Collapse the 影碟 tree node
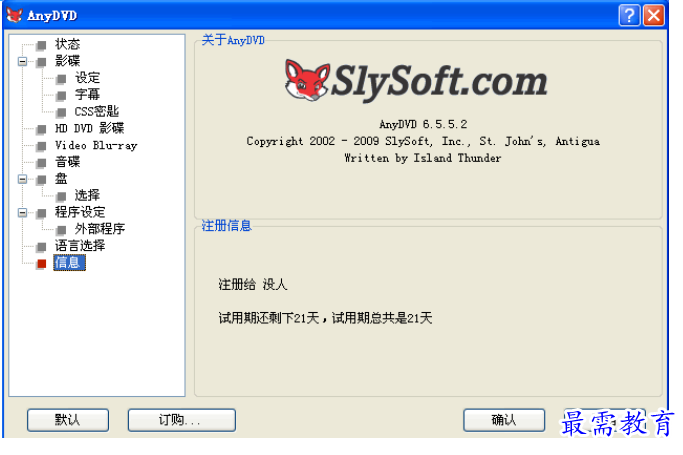Screen dimensions: 683x455 [x=22, y=61]
